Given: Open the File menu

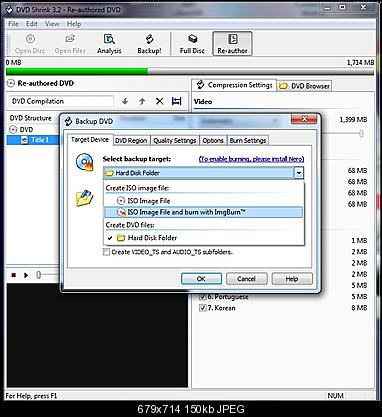Looking at the screenshot, I should point(13,24).
